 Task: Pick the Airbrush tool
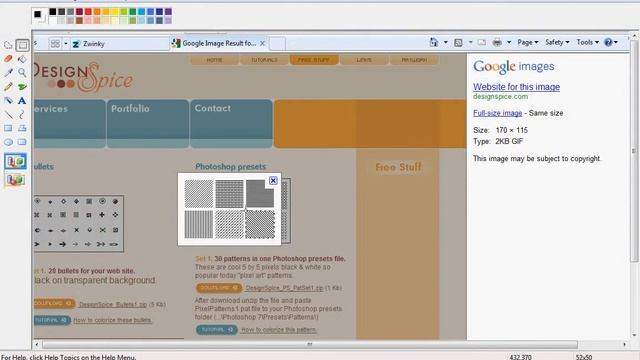tap(8, 100)
